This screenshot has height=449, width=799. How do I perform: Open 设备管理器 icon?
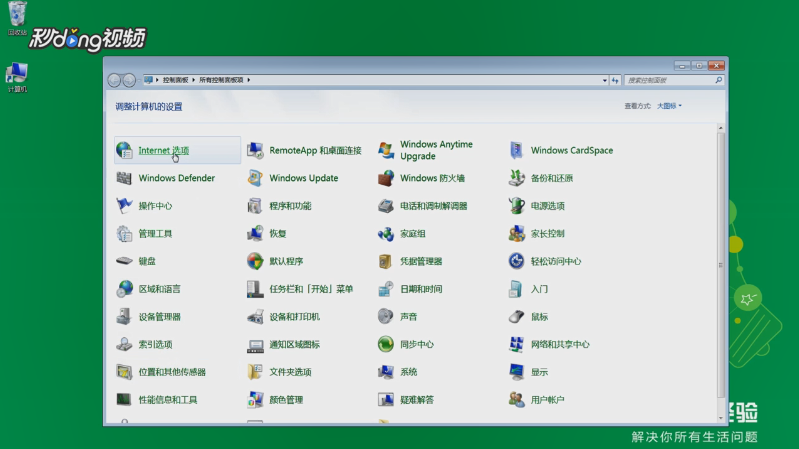coord(124,316)
